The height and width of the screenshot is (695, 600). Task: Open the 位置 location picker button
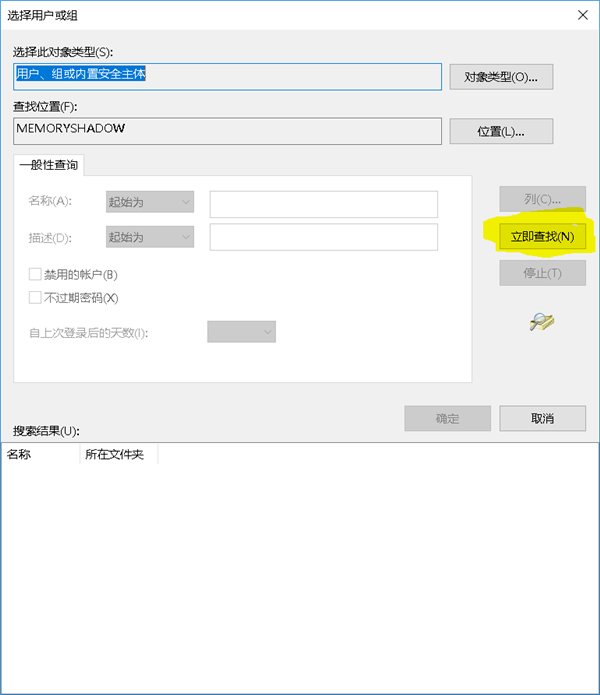[x=501, y=131]
